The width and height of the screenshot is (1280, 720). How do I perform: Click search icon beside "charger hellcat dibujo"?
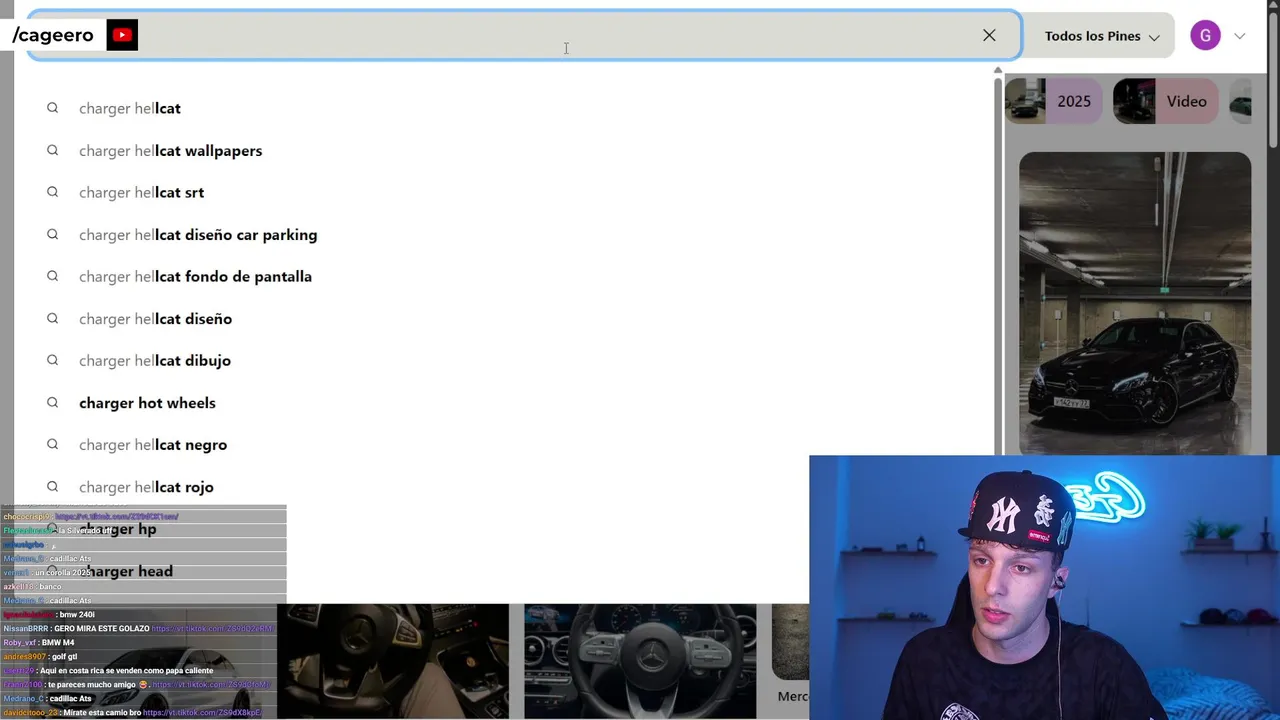click(x=52, y=360)
